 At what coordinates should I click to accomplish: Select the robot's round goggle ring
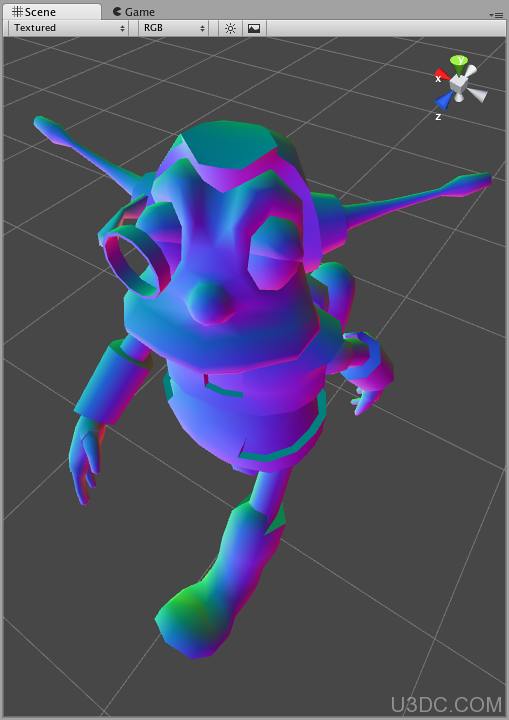point(136,263)
